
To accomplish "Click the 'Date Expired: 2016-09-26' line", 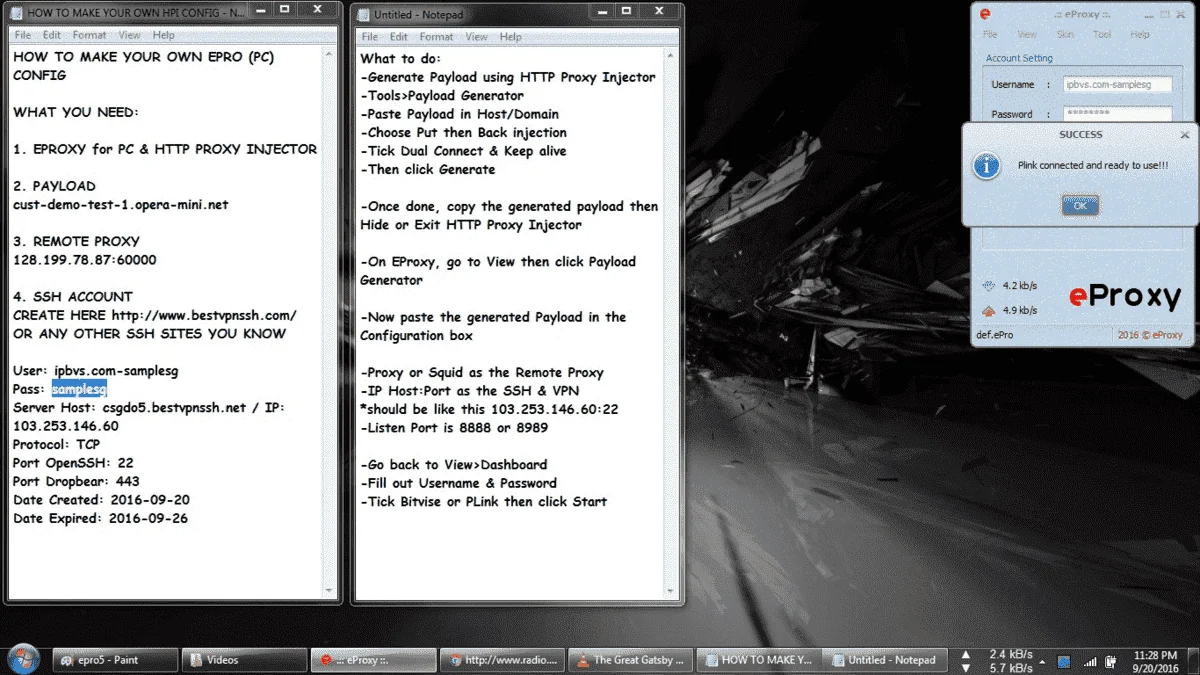I will point(100,519).
